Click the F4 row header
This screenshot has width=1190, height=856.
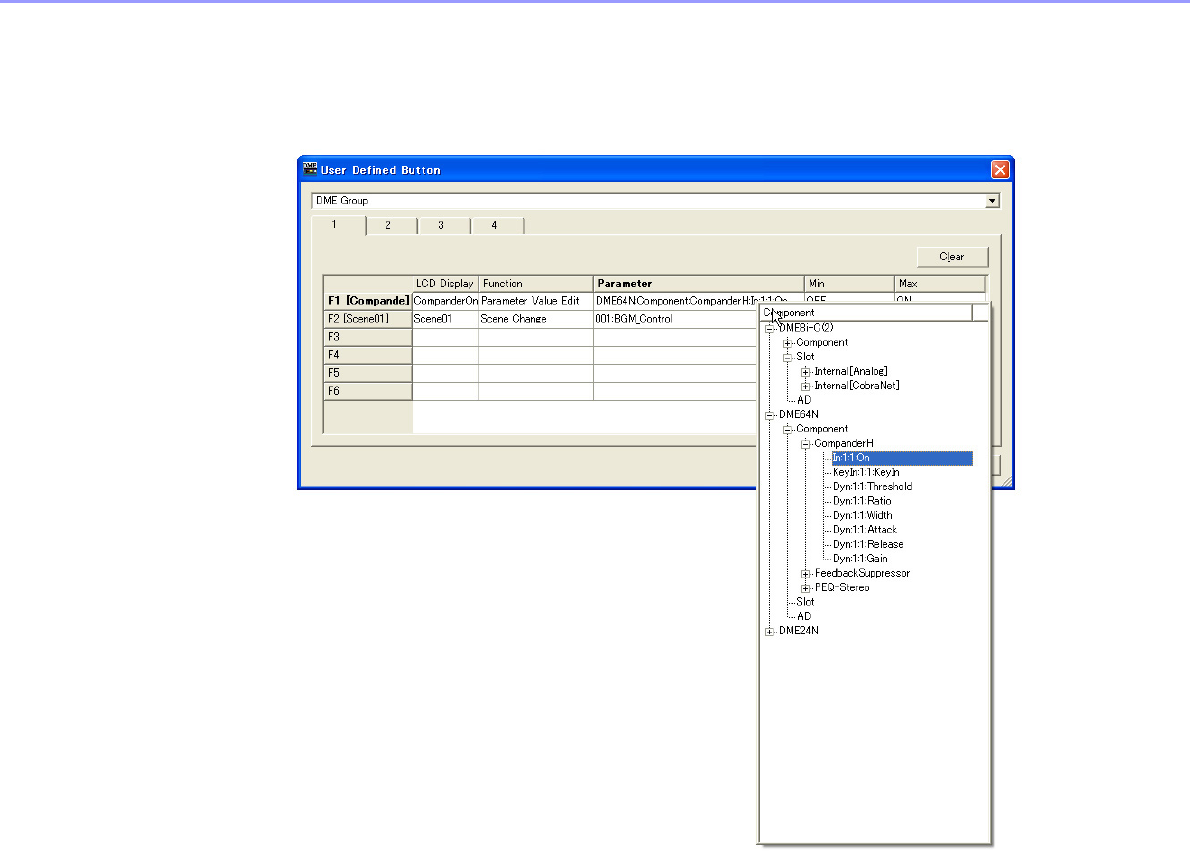pyautogui.click(x=368, y=355)
